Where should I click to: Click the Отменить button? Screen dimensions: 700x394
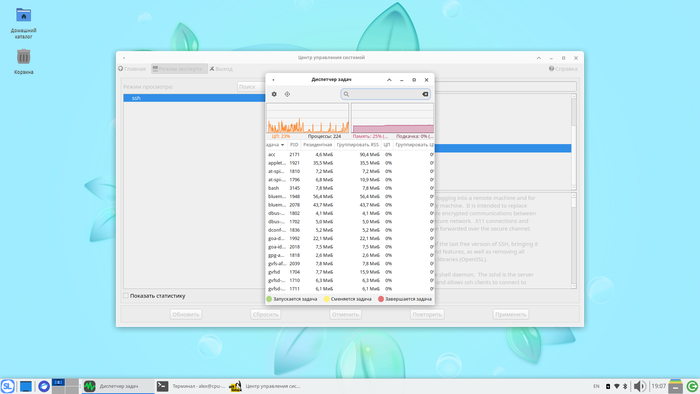coord(345,314)
